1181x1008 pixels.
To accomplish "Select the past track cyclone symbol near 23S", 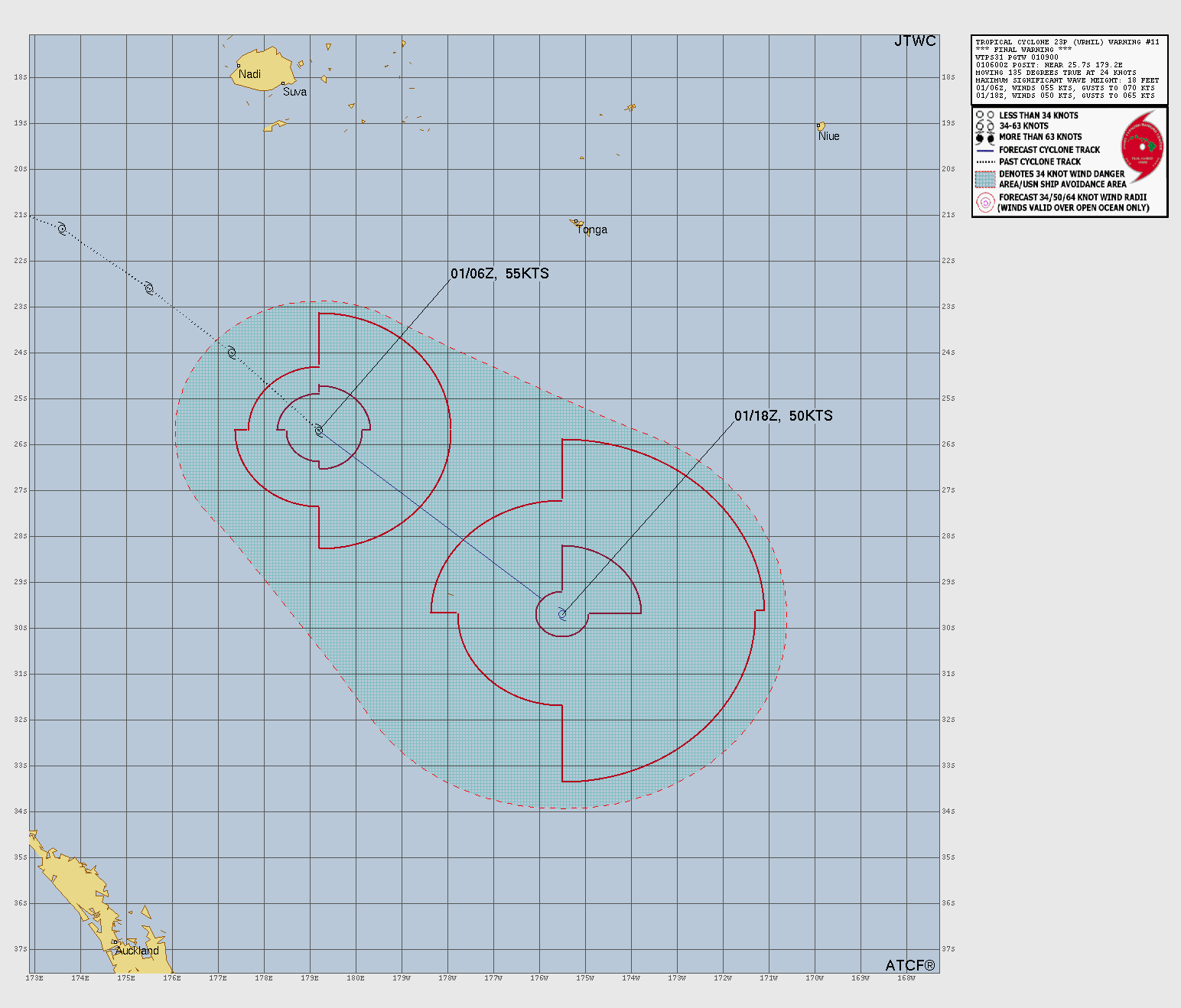I will pos(149,288).
